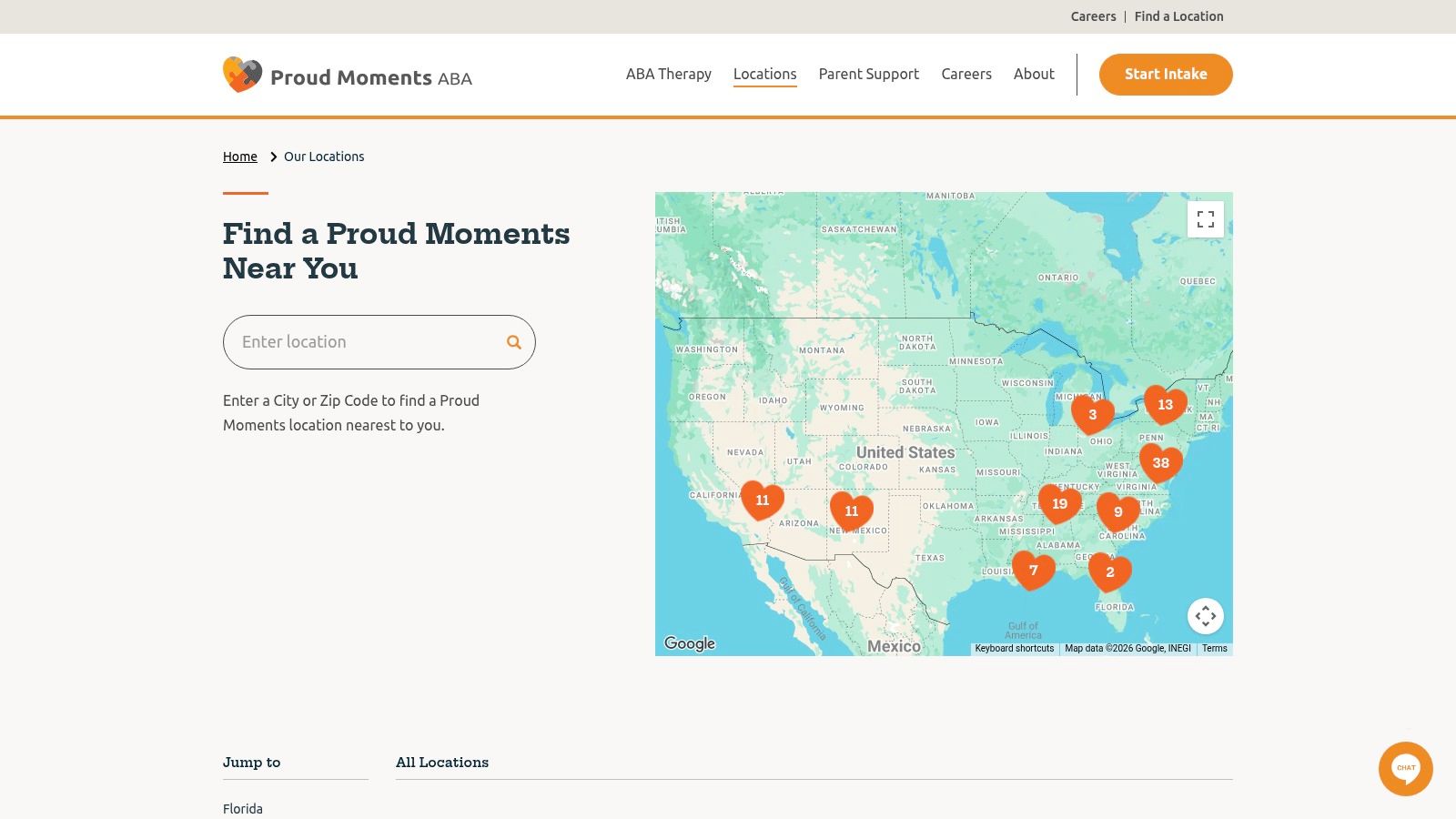
Task: Click the 'Our Locations' breadcrumb text
Action: click(x=324, y=157)
